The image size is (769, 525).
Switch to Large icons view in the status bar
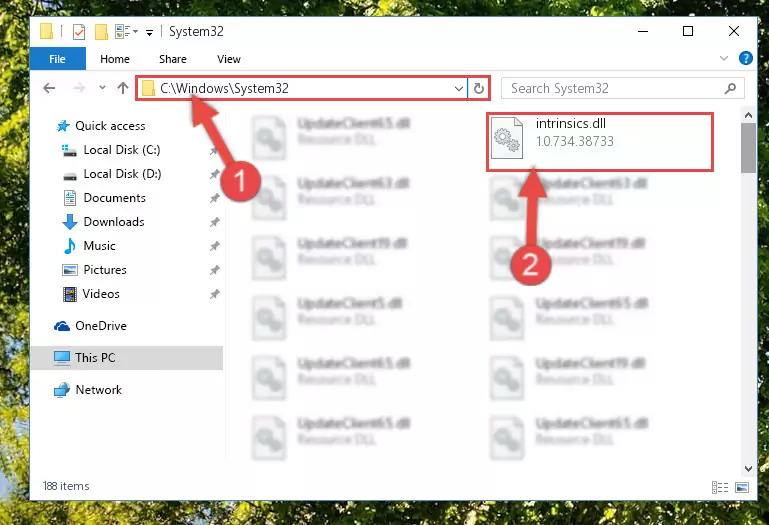click(x=742, y=487)
